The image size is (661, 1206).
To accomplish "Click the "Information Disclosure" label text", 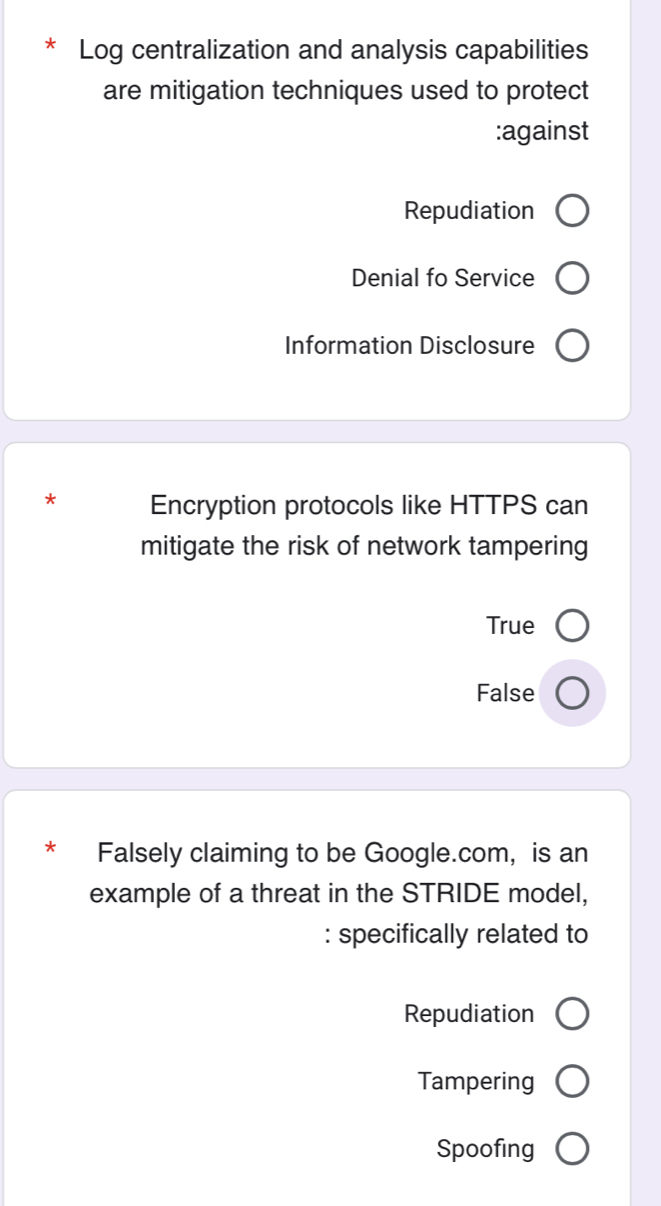I will (409, 346).
